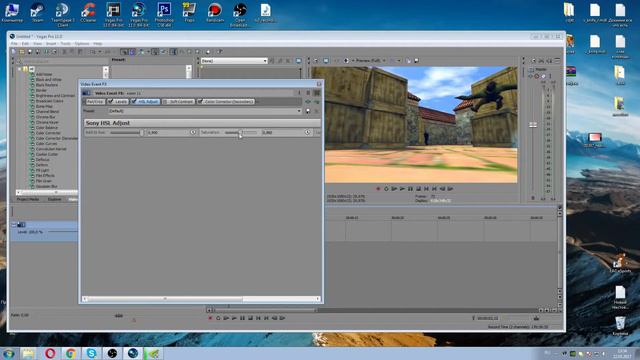Enable the Soft Contrast effect checkbox
Image resolution: width=640 pixels, height=360 pixels.
click(165, 102)
